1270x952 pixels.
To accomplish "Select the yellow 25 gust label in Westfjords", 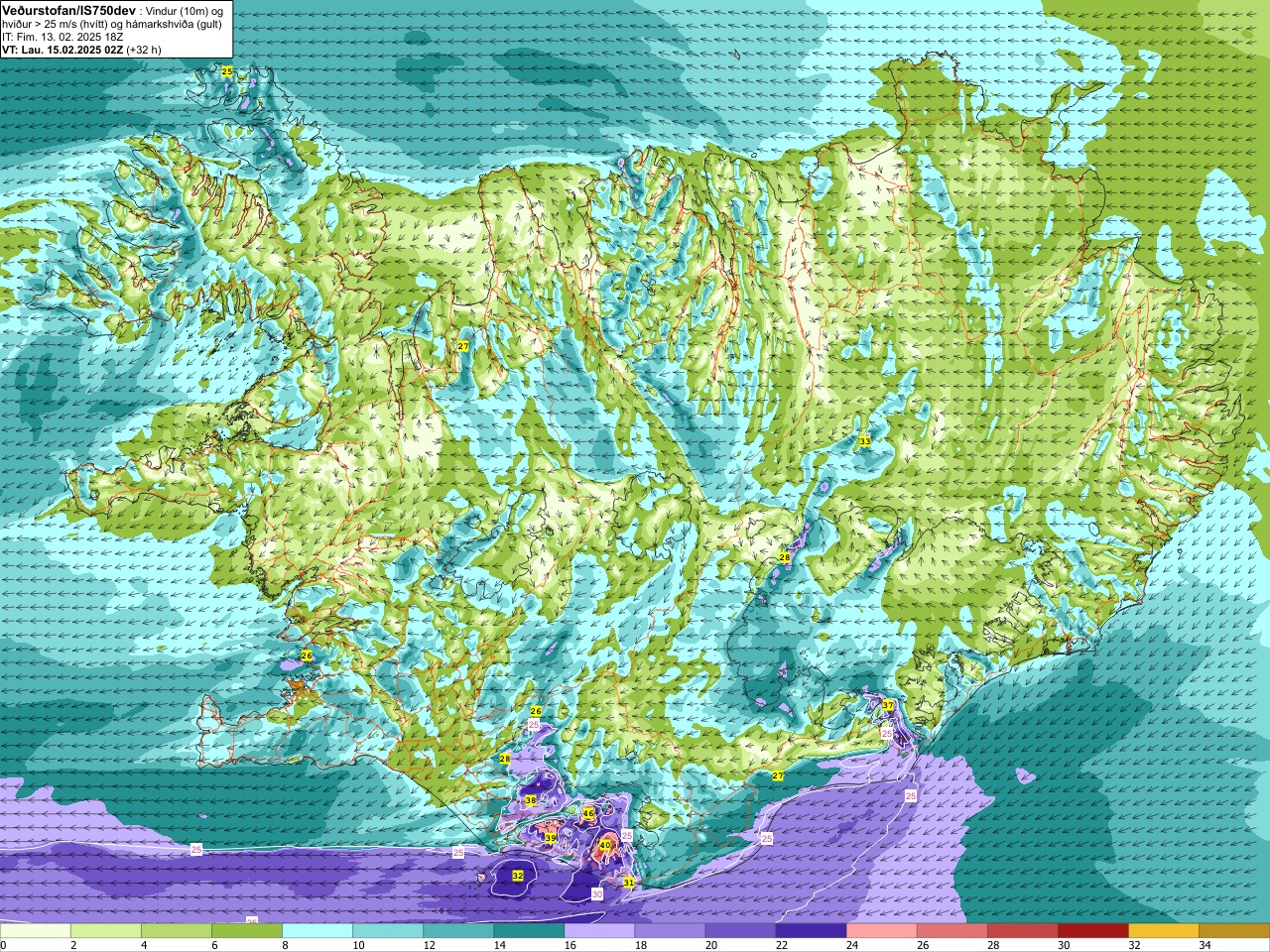I will 227,71.
